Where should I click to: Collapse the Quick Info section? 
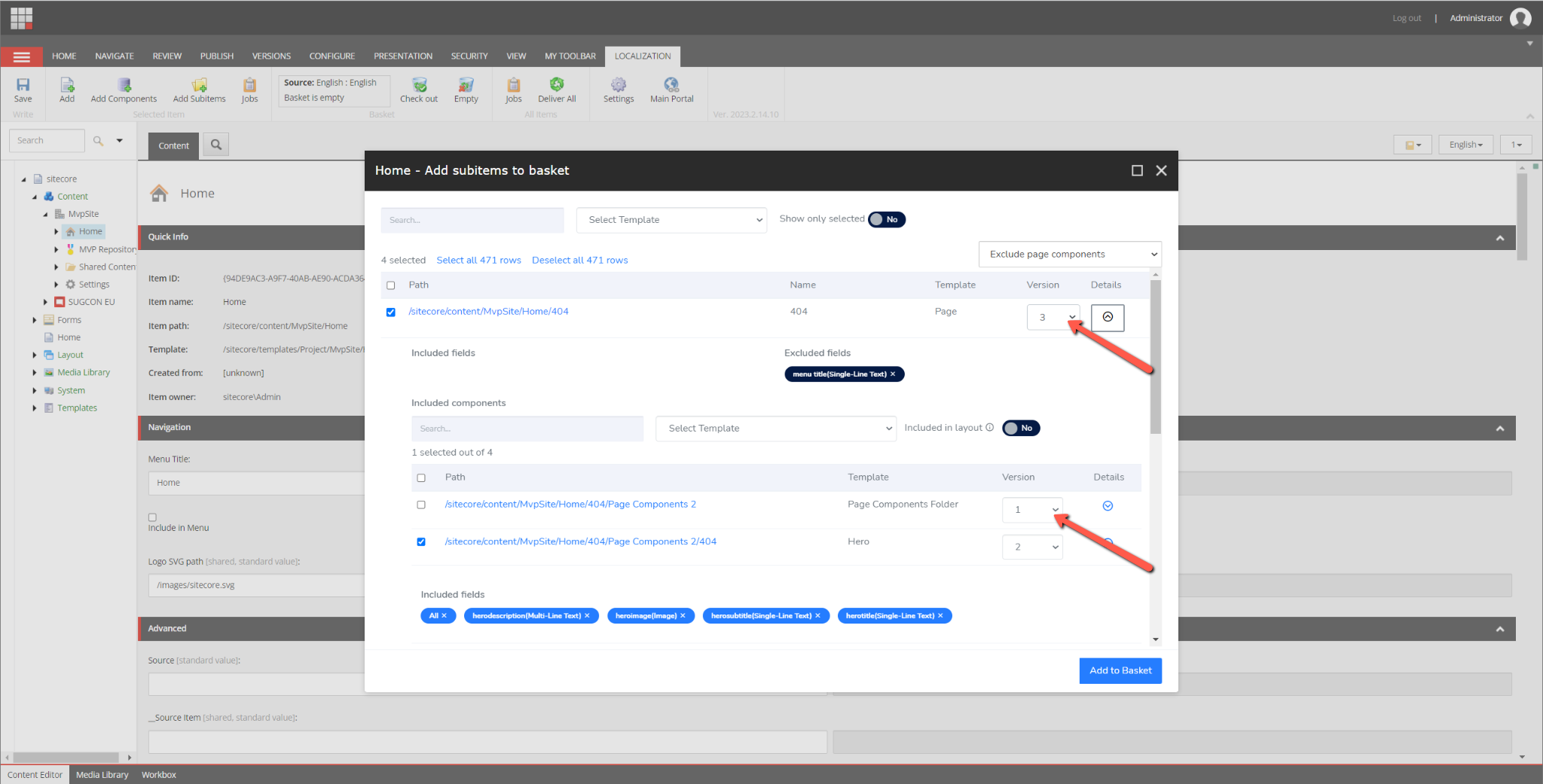(1500, 238)
